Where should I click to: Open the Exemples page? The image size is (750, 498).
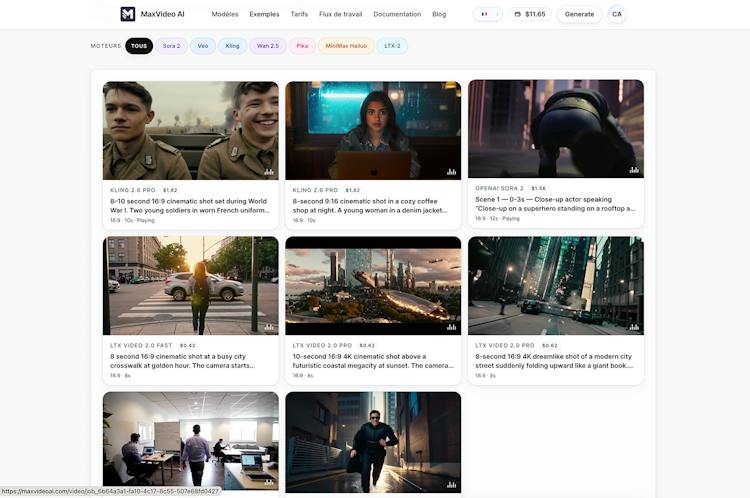pyautogui.click(x=264, y=14)
